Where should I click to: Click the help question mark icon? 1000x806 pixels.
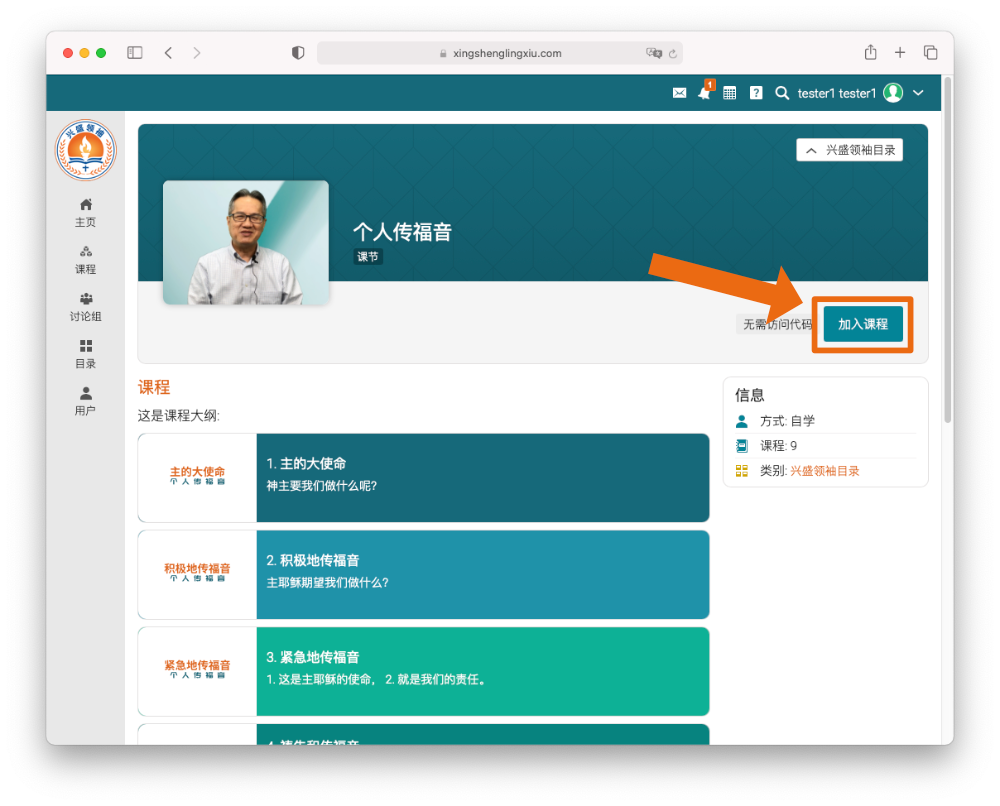pyautogui.click(x=756, y=93)
